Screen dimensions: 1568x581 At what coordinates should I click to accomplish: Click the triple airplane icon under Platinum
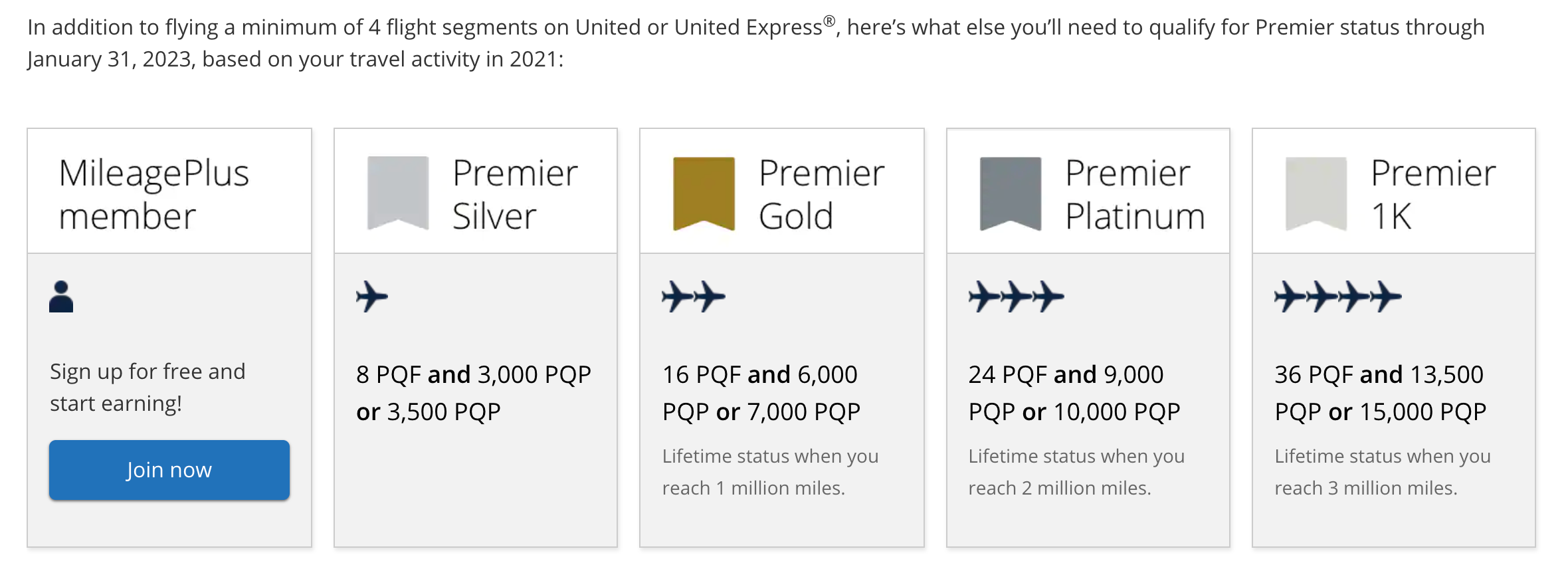(x=1015, y=296)
